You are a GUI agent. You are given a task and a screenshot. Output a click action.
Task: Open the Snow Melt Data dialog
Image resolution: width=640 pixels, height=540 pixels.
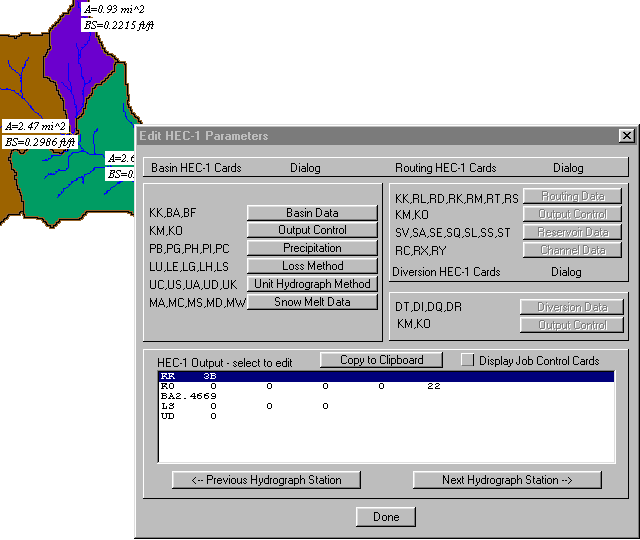click(311, 302)
